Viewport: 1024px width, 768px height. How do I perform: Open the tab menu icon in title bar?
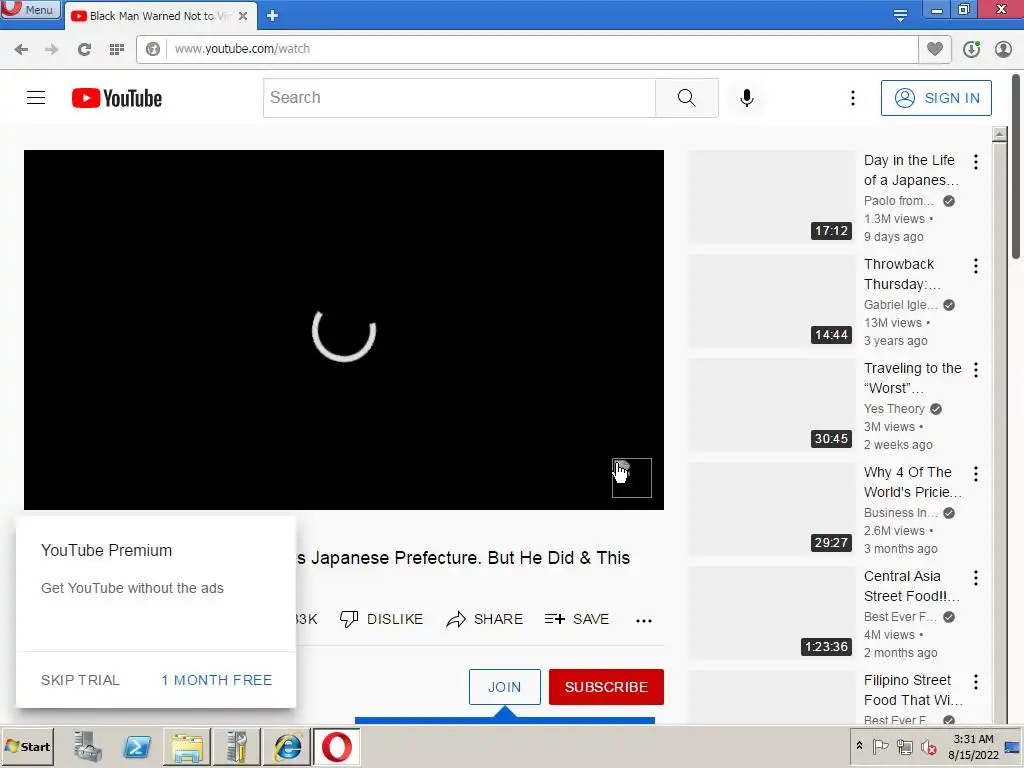(x=900, y=15)
